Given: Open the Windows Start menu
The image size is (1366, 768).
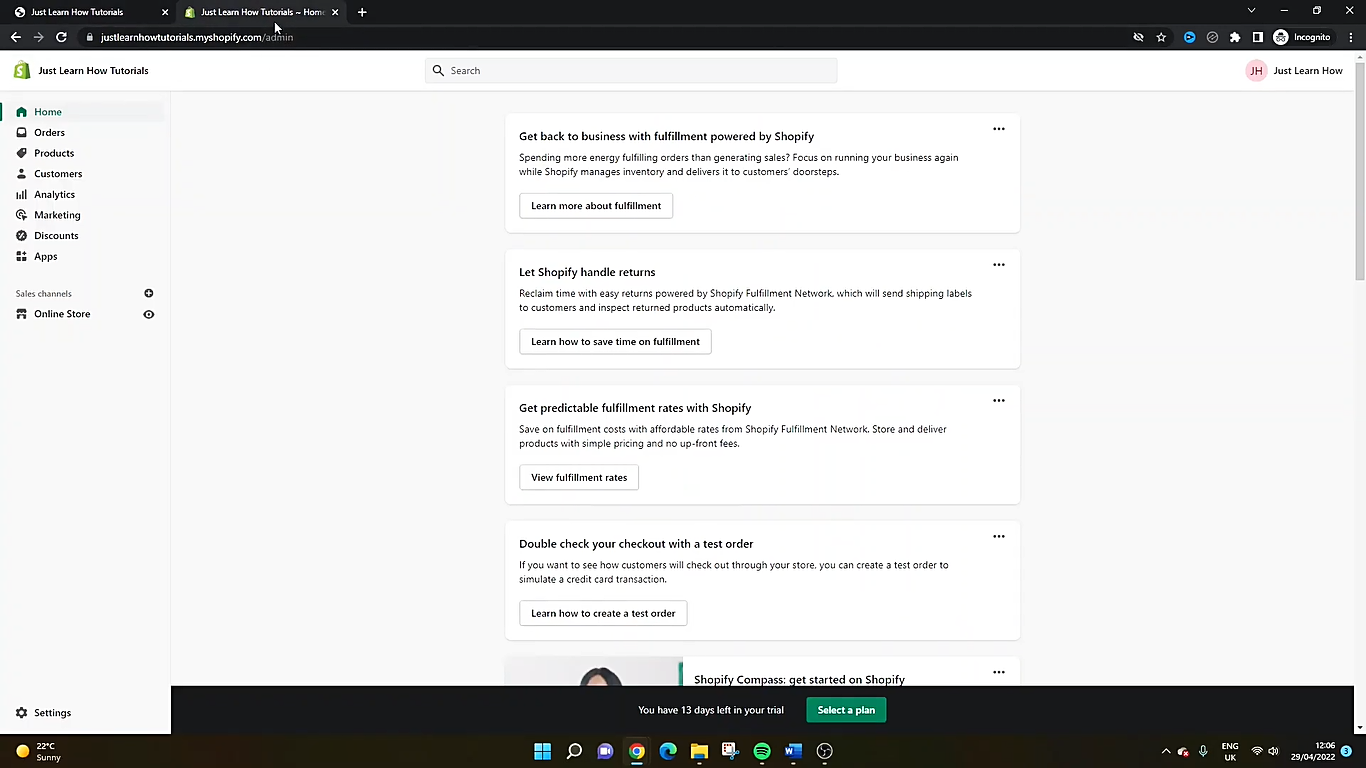Looking at the screenshot, I should (542, 751).
